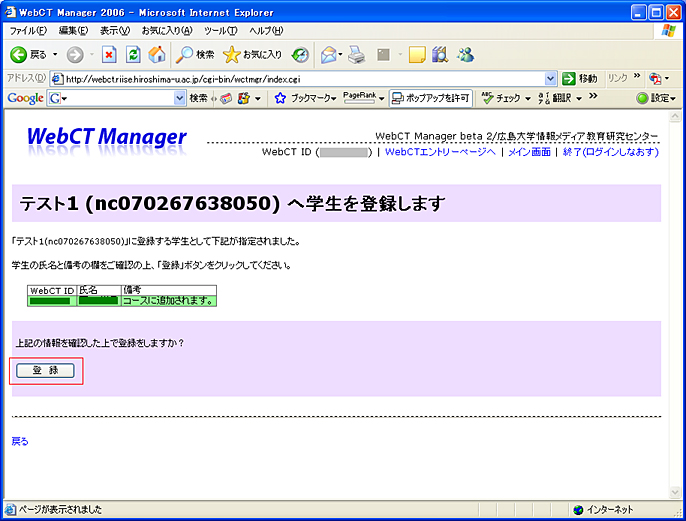Image resolution: width=686 pixels, height=521 pixels.
Task: Click the grey Edit icon
Action: point(383,55)
